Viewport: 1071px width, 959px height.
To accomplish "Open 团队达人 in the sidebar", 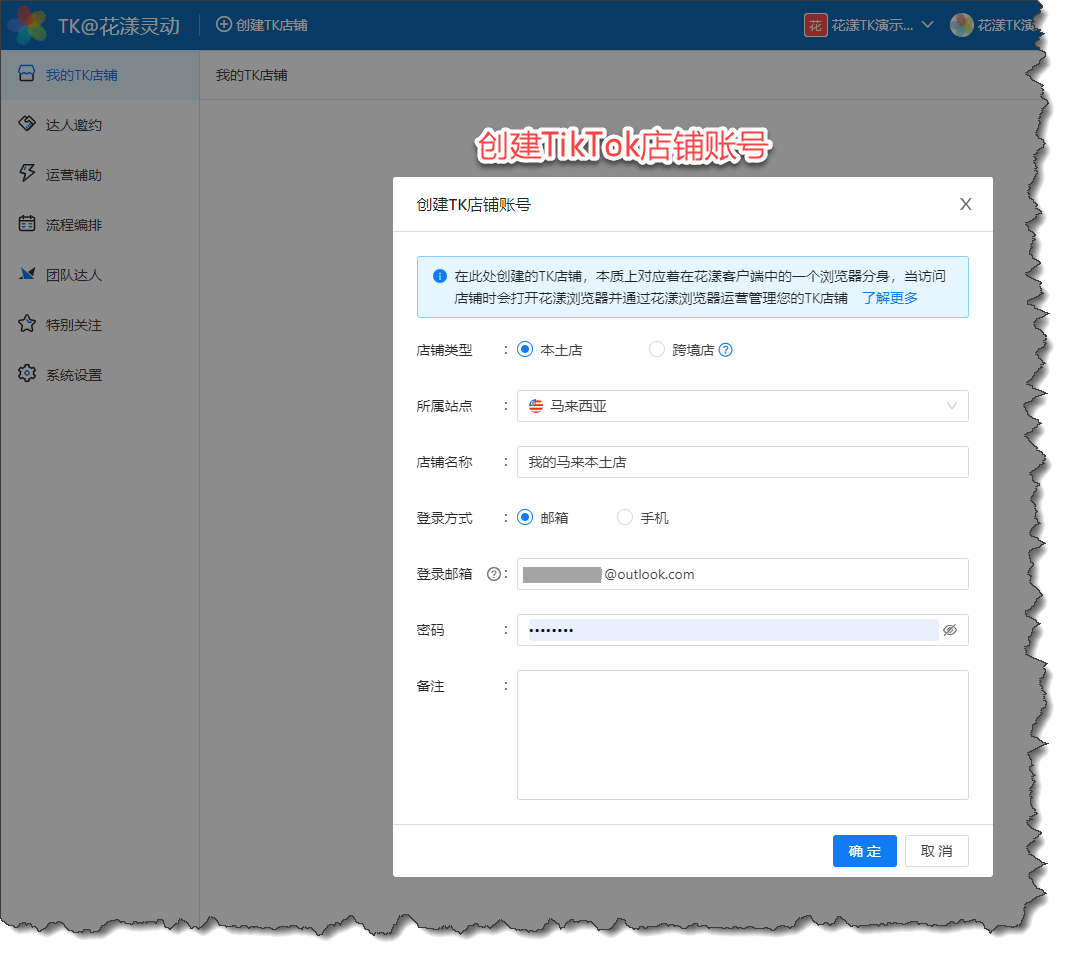I will pos(100,275).
